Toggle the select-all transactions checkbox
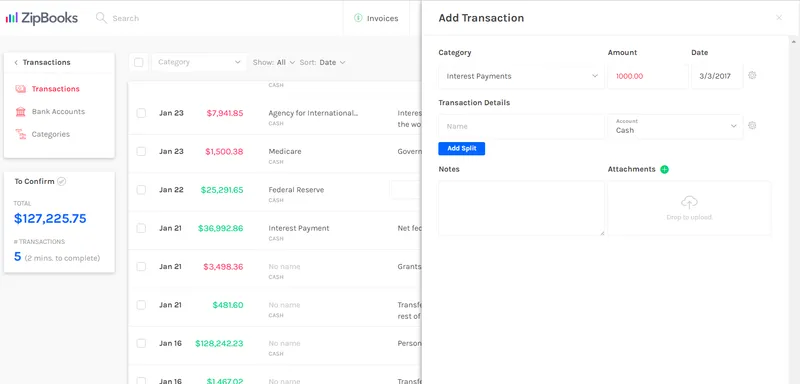This screenshot has height=384, width=800. pos(139,62)
